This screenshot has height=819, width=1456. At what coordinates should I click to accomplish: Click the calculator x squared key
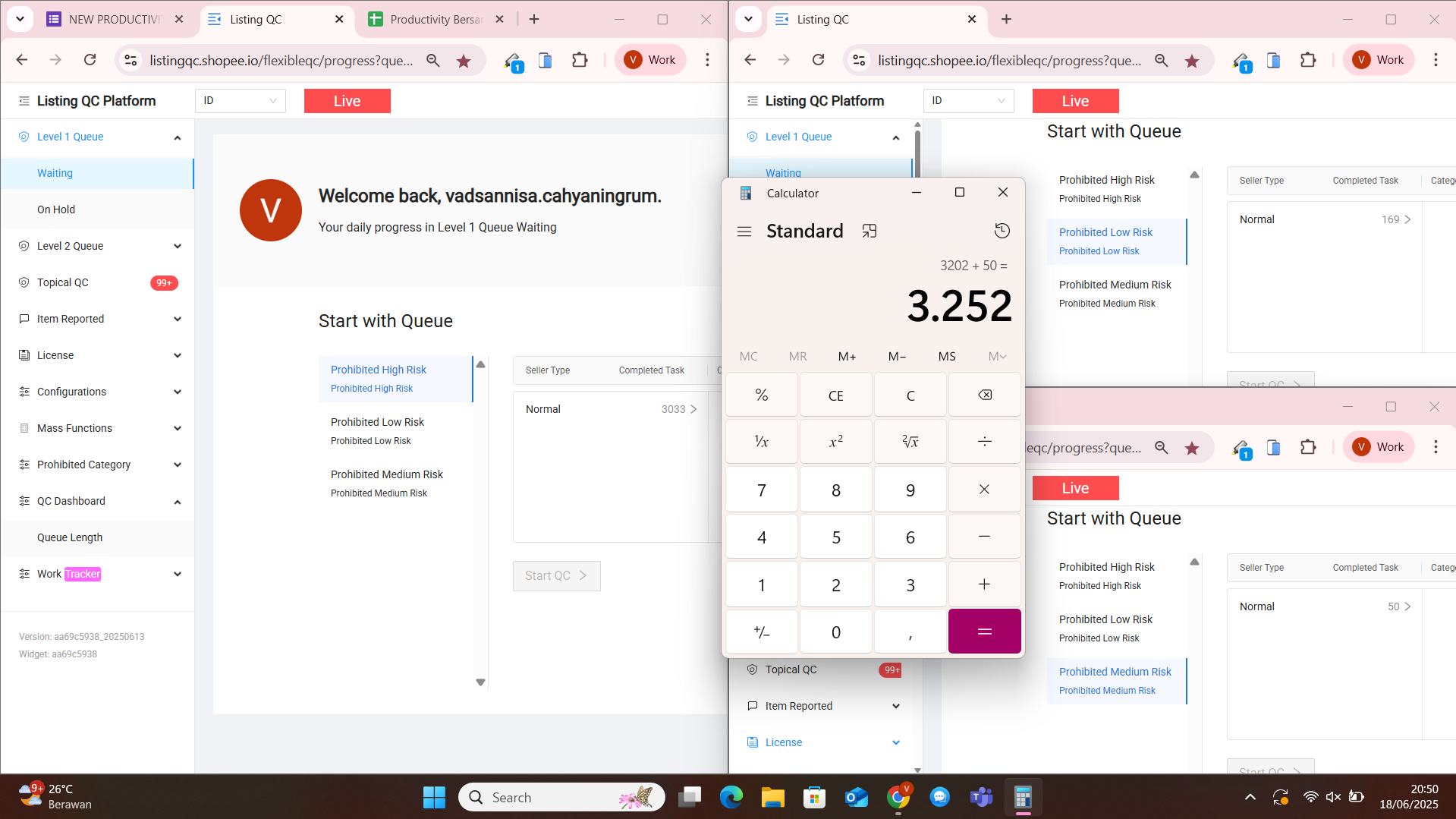point(836,442)
